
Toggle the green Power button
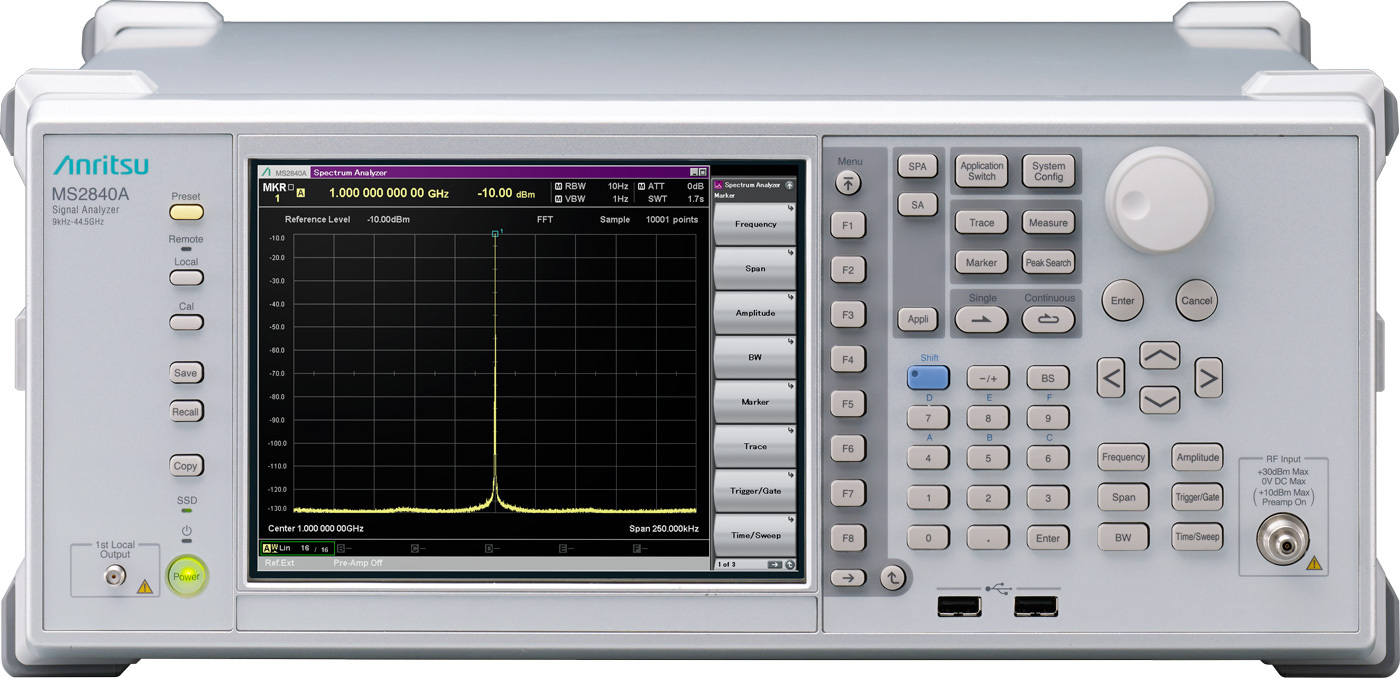pyautogui.click(x=187, y=577)
